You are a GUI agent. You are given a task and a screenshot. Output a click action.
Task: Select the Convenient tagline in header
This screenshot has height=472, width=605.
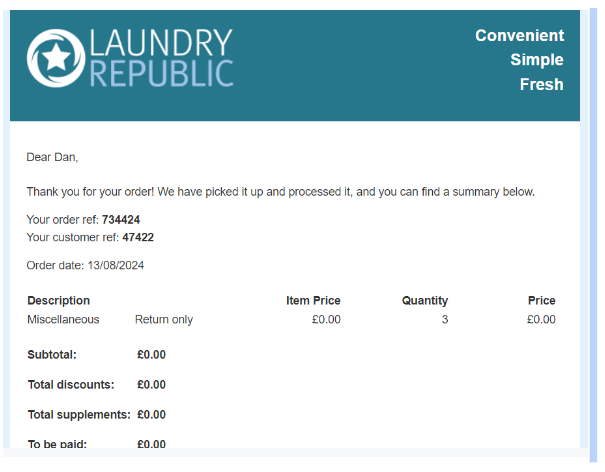(x=519, y=36)
